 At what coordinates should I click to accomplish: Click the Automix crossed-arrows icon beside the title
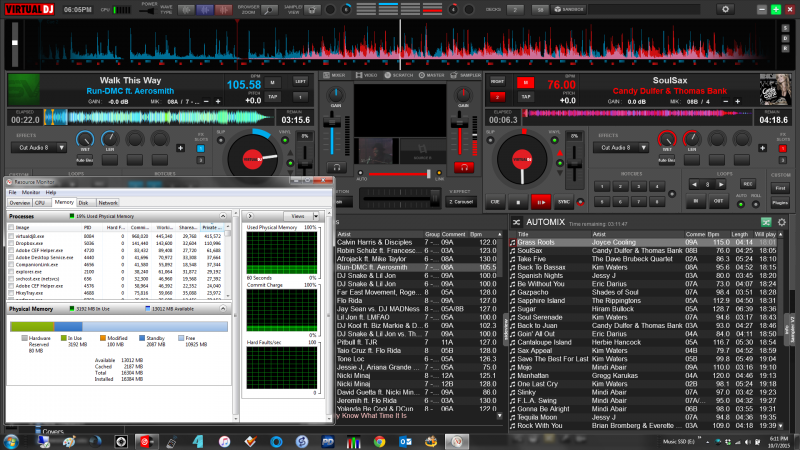516,222
